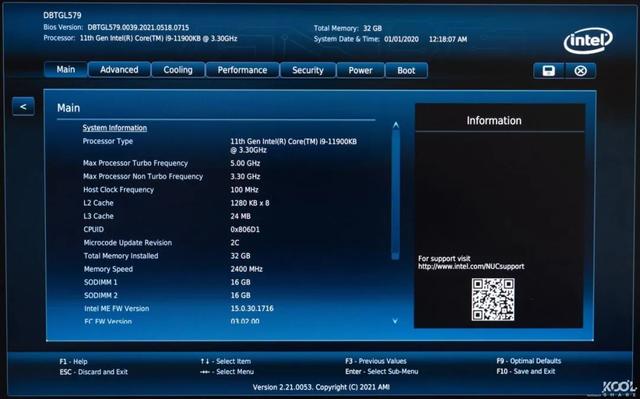Click the AMI version copyright line
This screenshot has height=399, width=640.
click(321, 387)
